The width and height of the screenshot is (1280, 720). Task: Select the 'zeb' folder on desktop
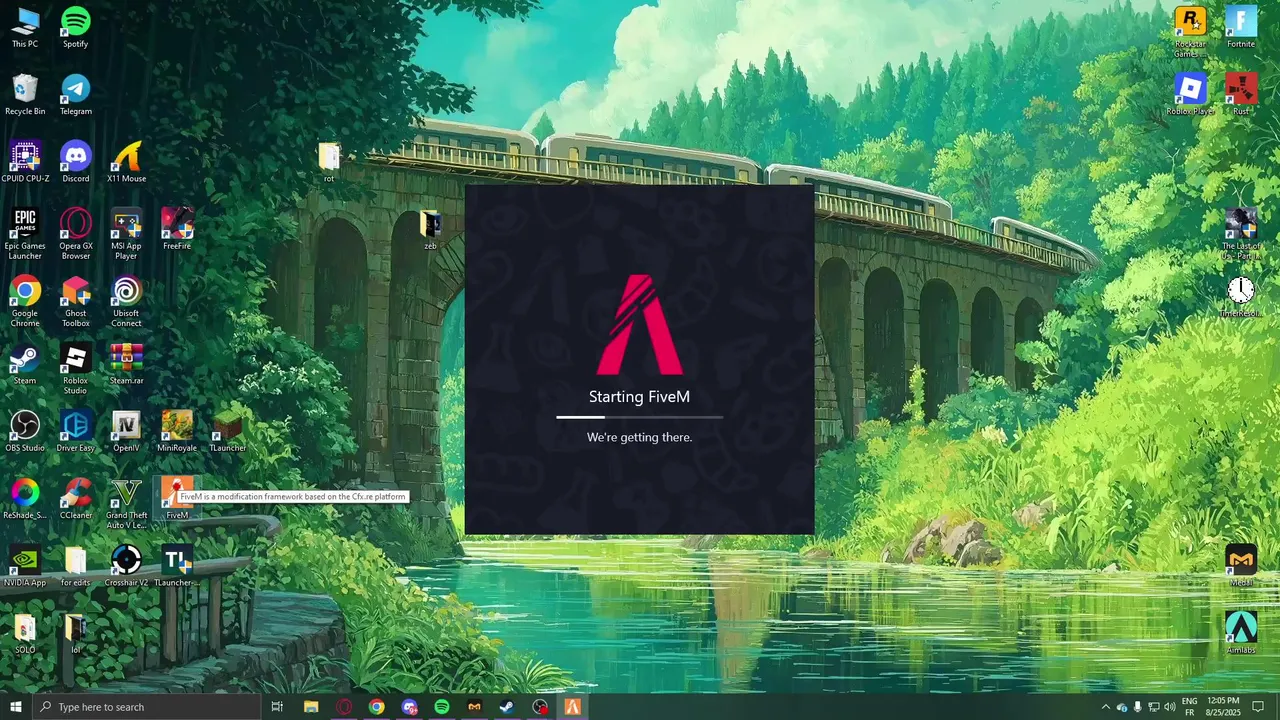[430, 229]
